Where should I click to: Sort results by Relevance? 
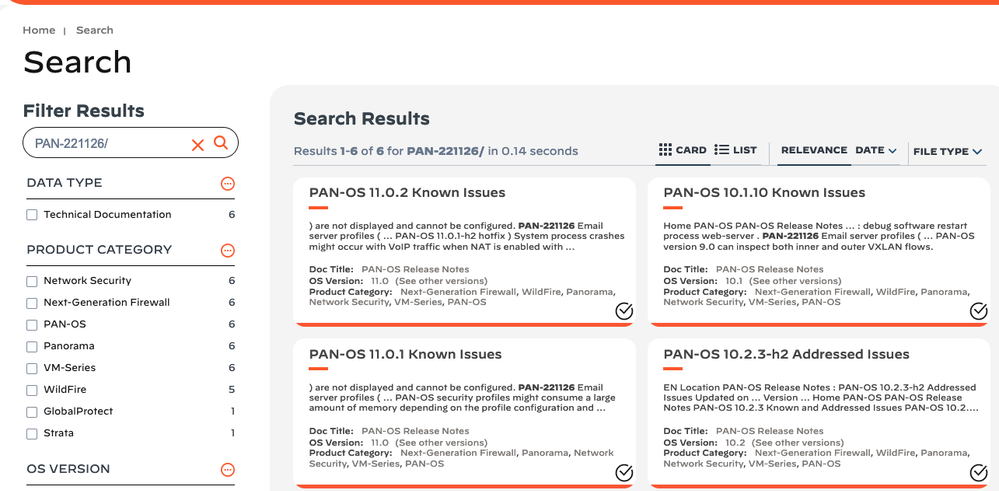[814, 150]
